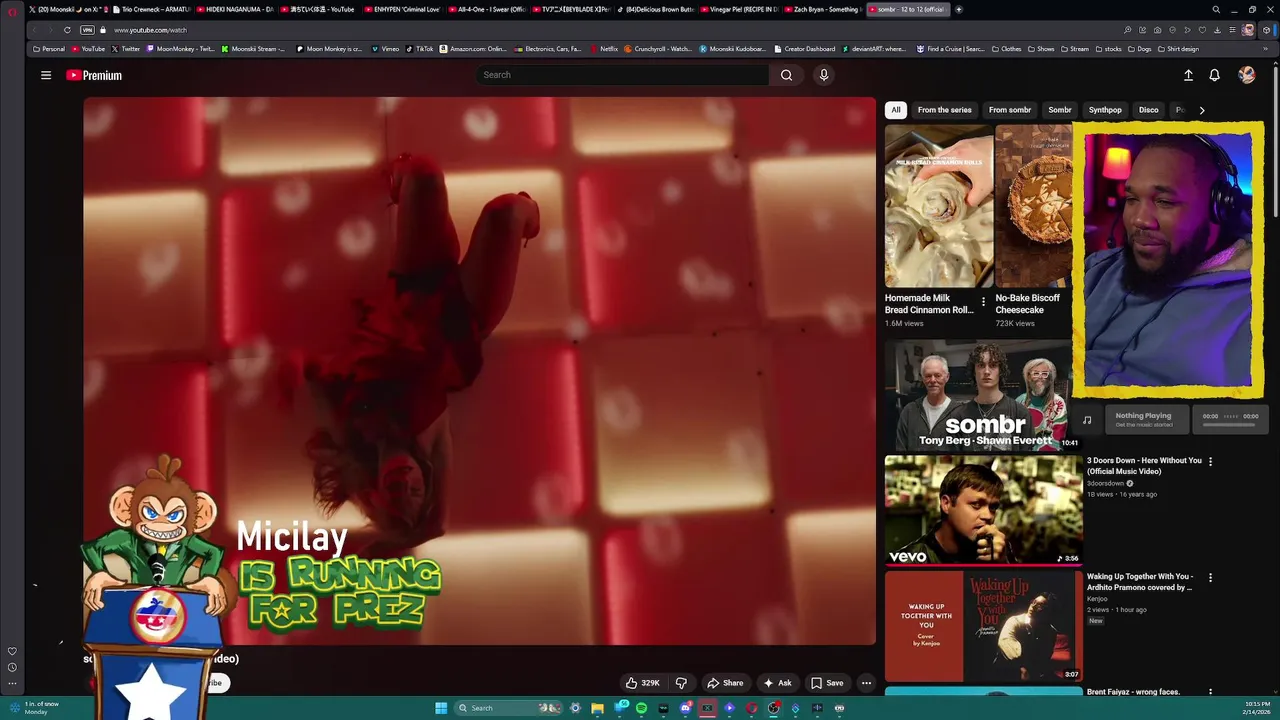
Task: Open the Creator Dashboard bookmark
Action: [x=804, y=49]
